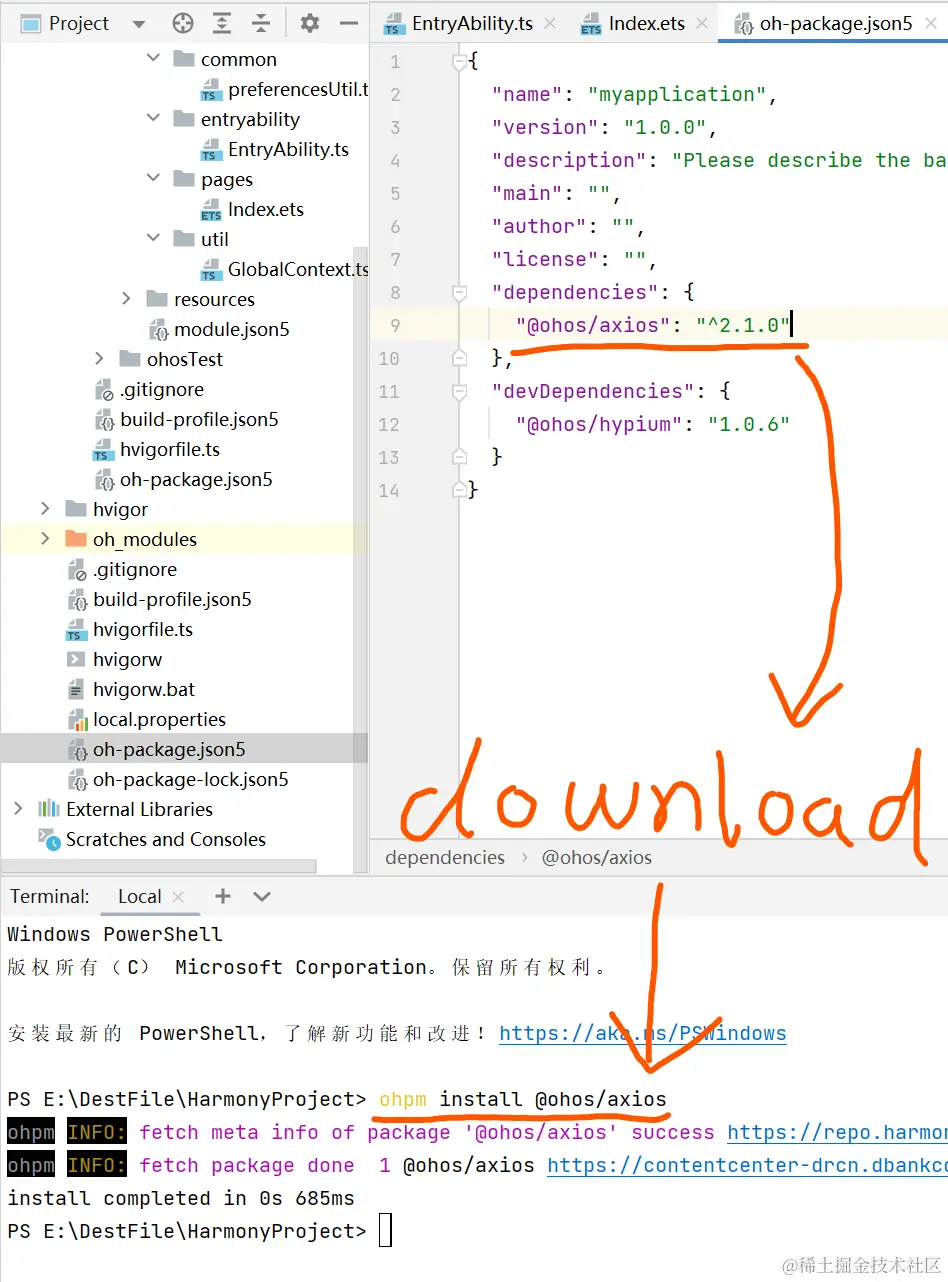Click the Scratches and Consoles icon
This screenshot has width=948, height=1282.
[x=49, y=839]
